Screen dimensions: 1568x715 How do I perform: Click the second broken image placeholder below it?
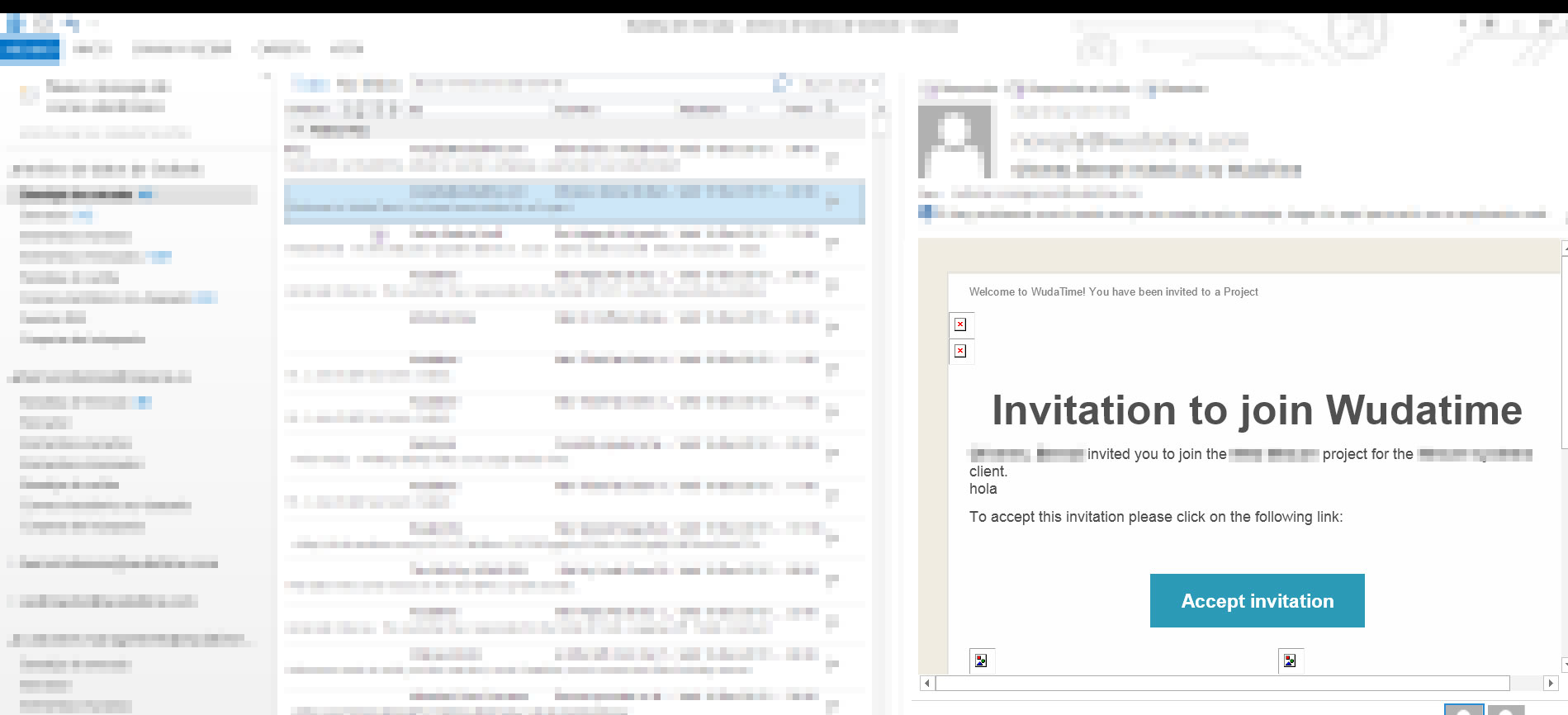pyautogui.click(x=960, y=351)
